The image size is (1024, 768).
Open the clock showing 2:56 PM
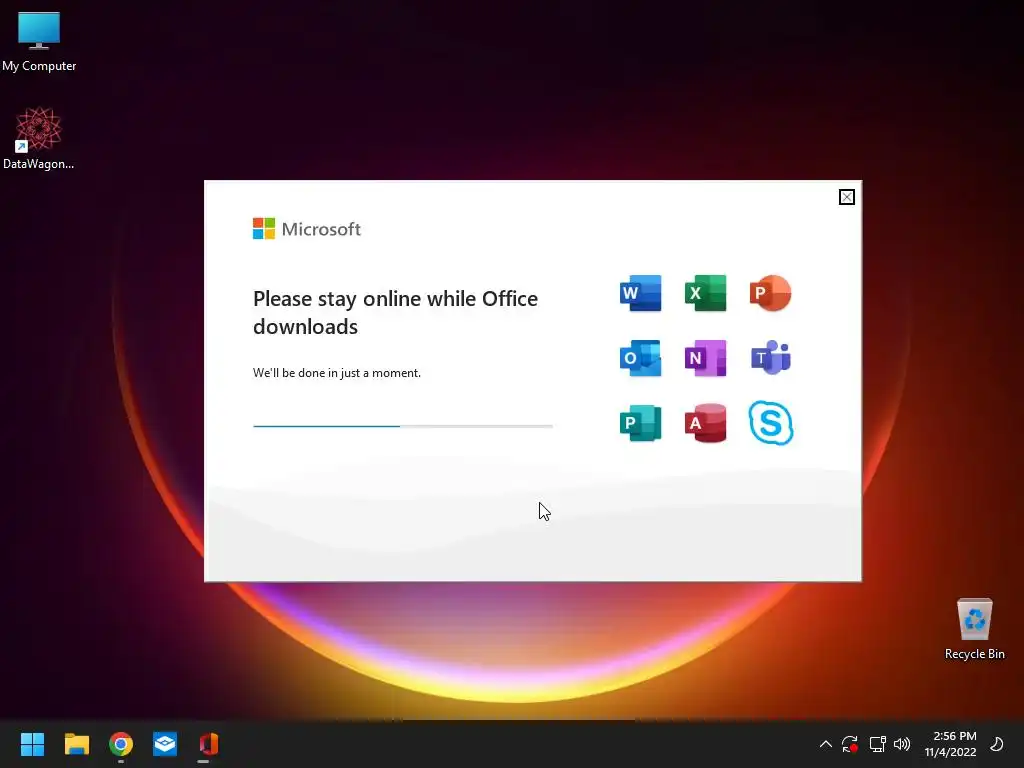950,744
